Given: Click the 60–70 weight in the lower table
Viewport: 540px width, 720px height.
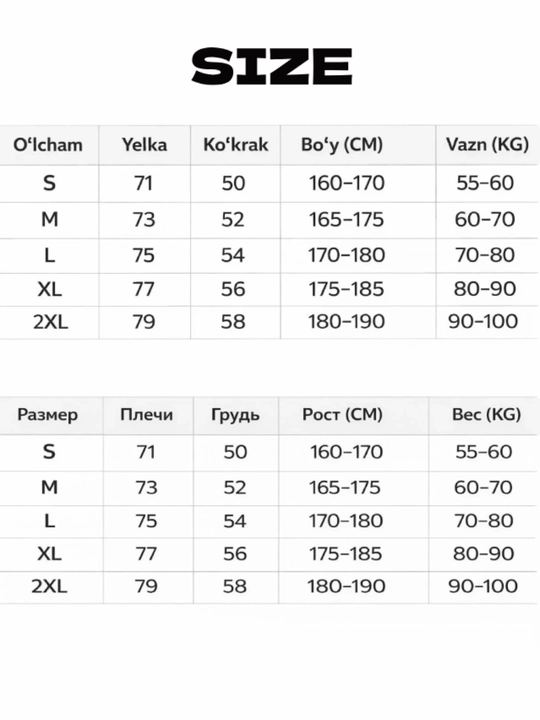Looking at the screenshot, I should (483, 487).
